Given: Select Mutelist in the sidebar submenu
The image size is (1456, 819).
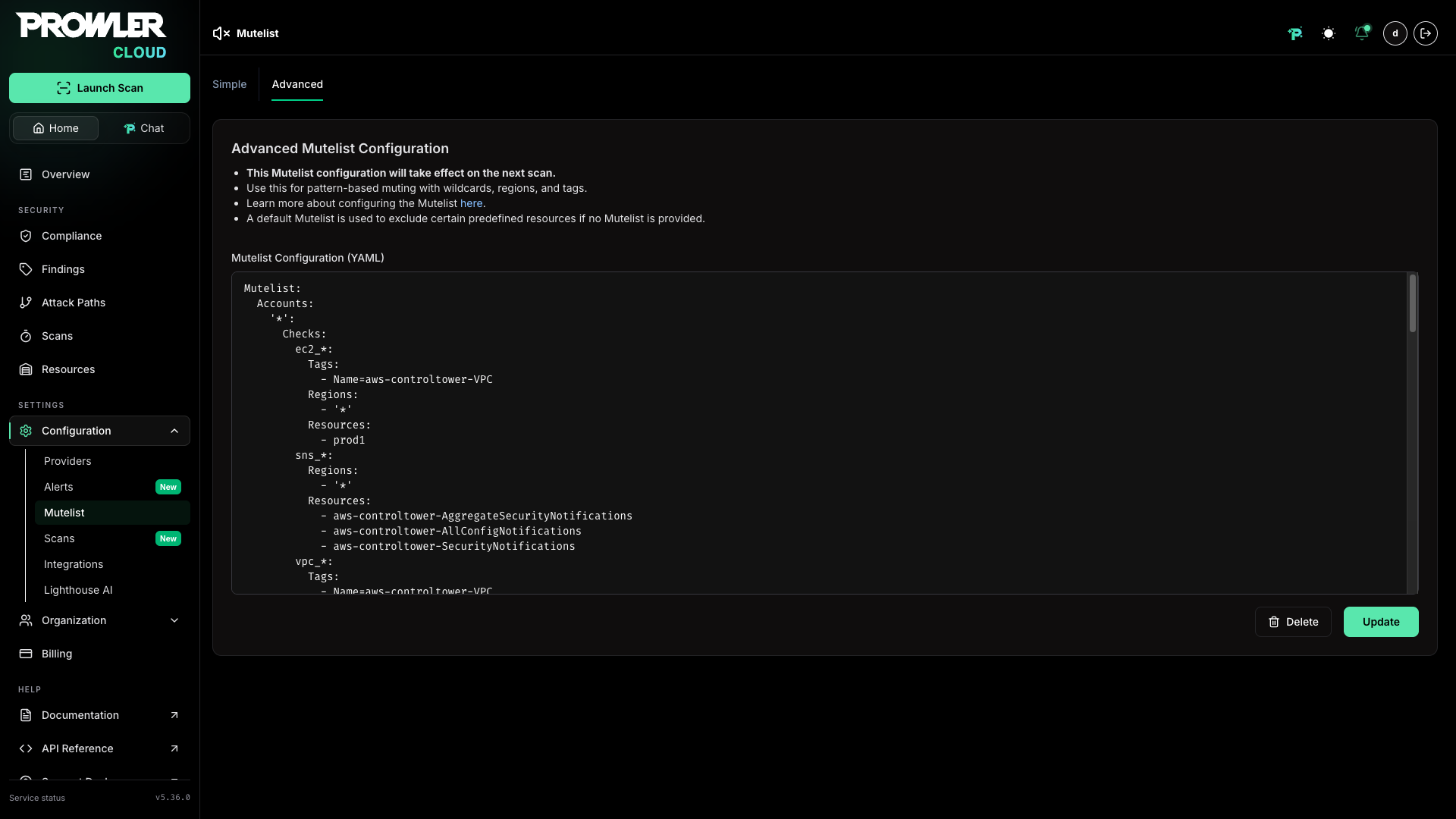Looking at the screenshot, I should tap(112, 513).
